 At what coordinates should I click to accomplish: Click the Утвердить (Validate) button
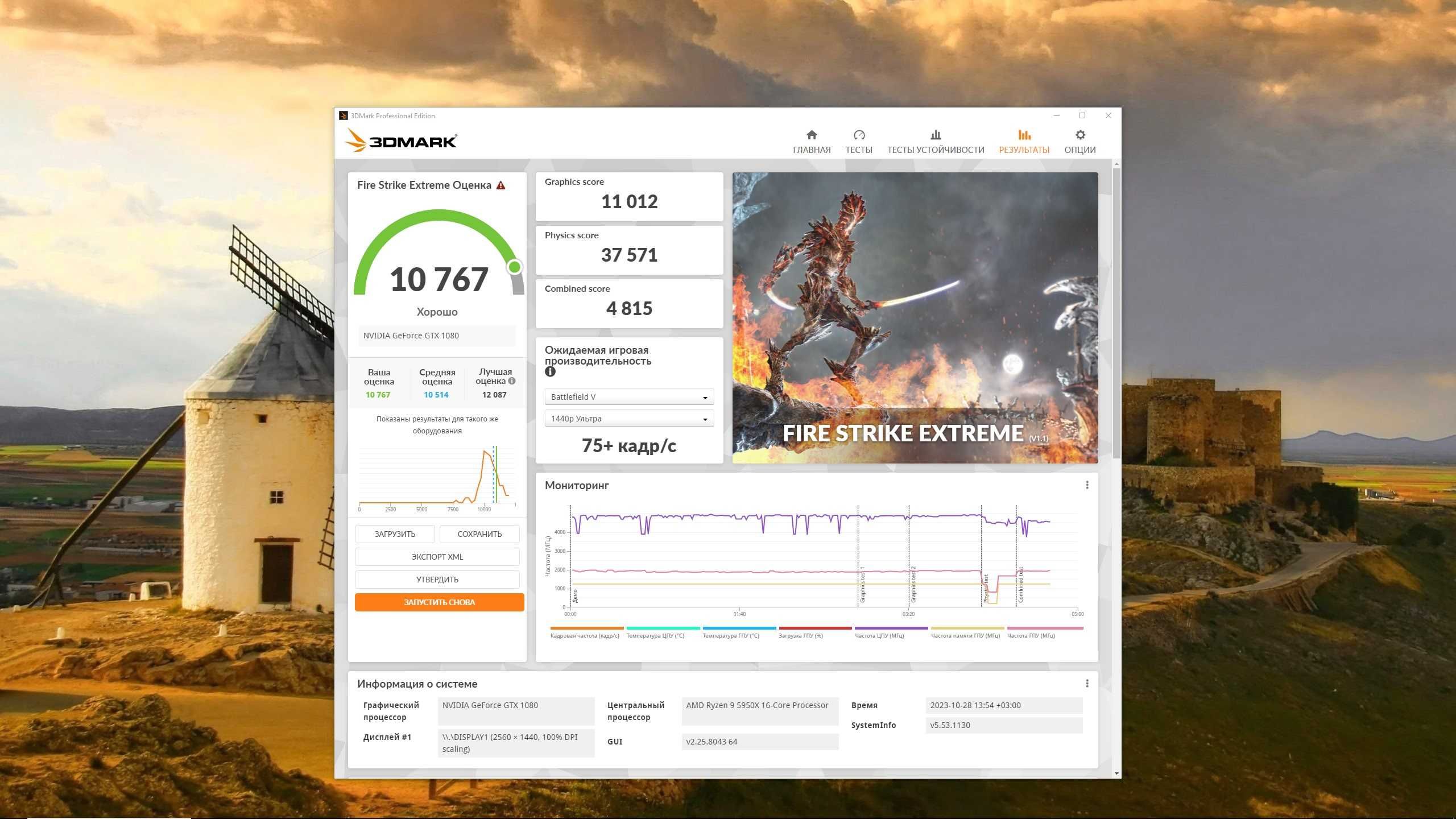(438, 579)
